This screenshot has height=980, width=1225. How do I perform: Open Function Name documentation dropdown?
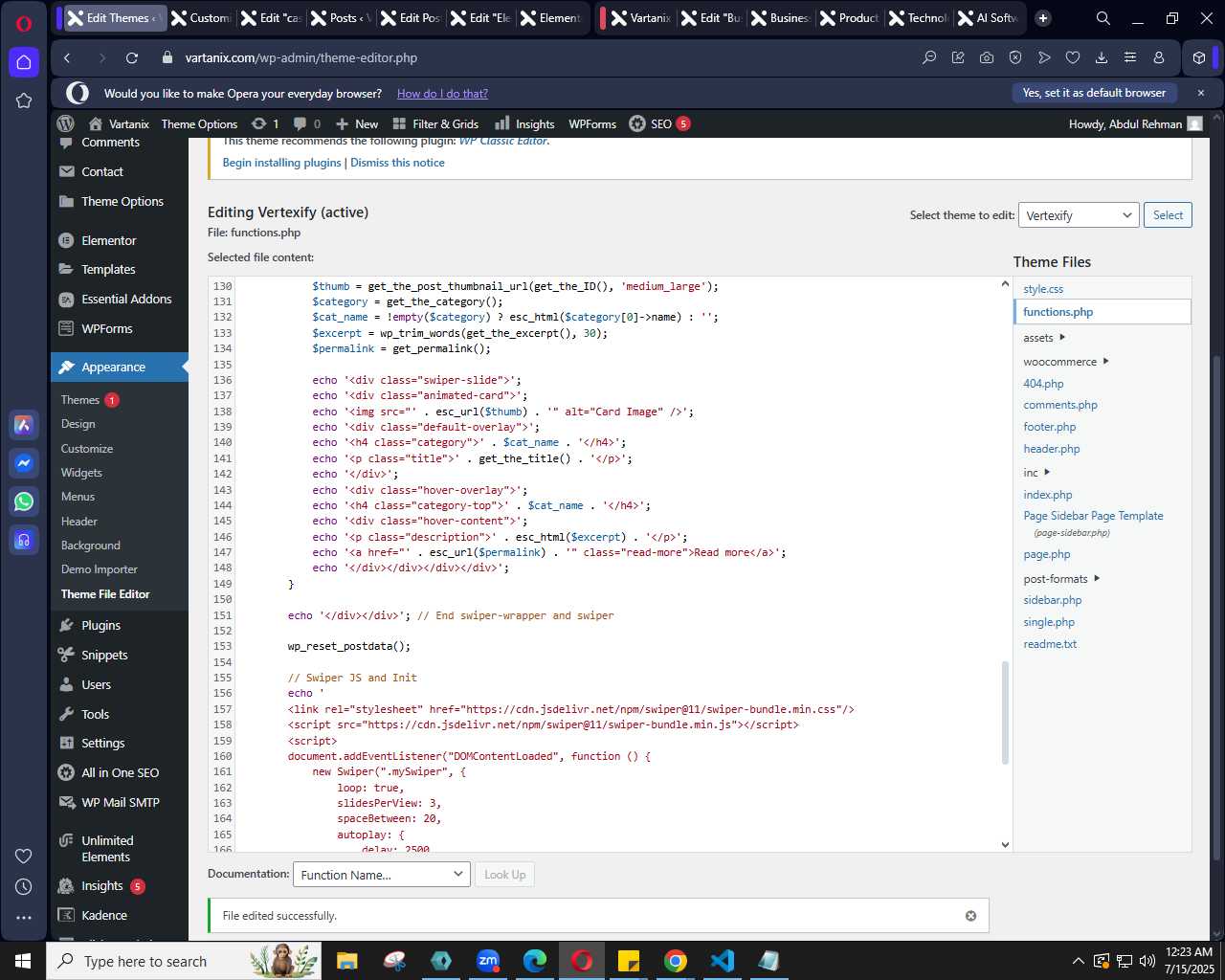point(381,875)
